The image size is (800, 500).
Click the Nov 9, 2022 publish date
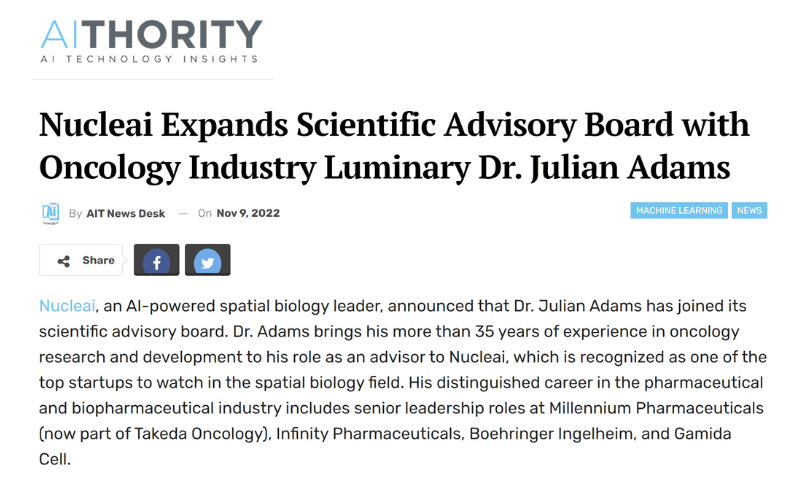(x=248, y=213)
